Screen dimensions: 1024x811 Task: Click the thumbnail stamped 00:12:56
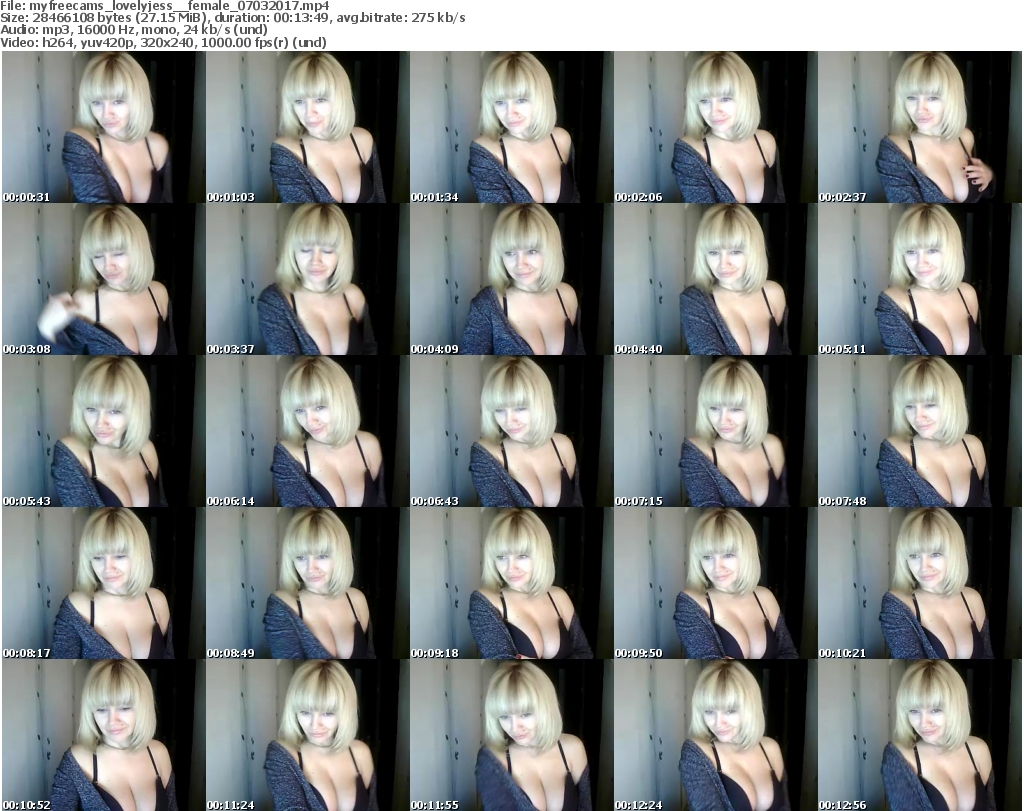(920, 735)
